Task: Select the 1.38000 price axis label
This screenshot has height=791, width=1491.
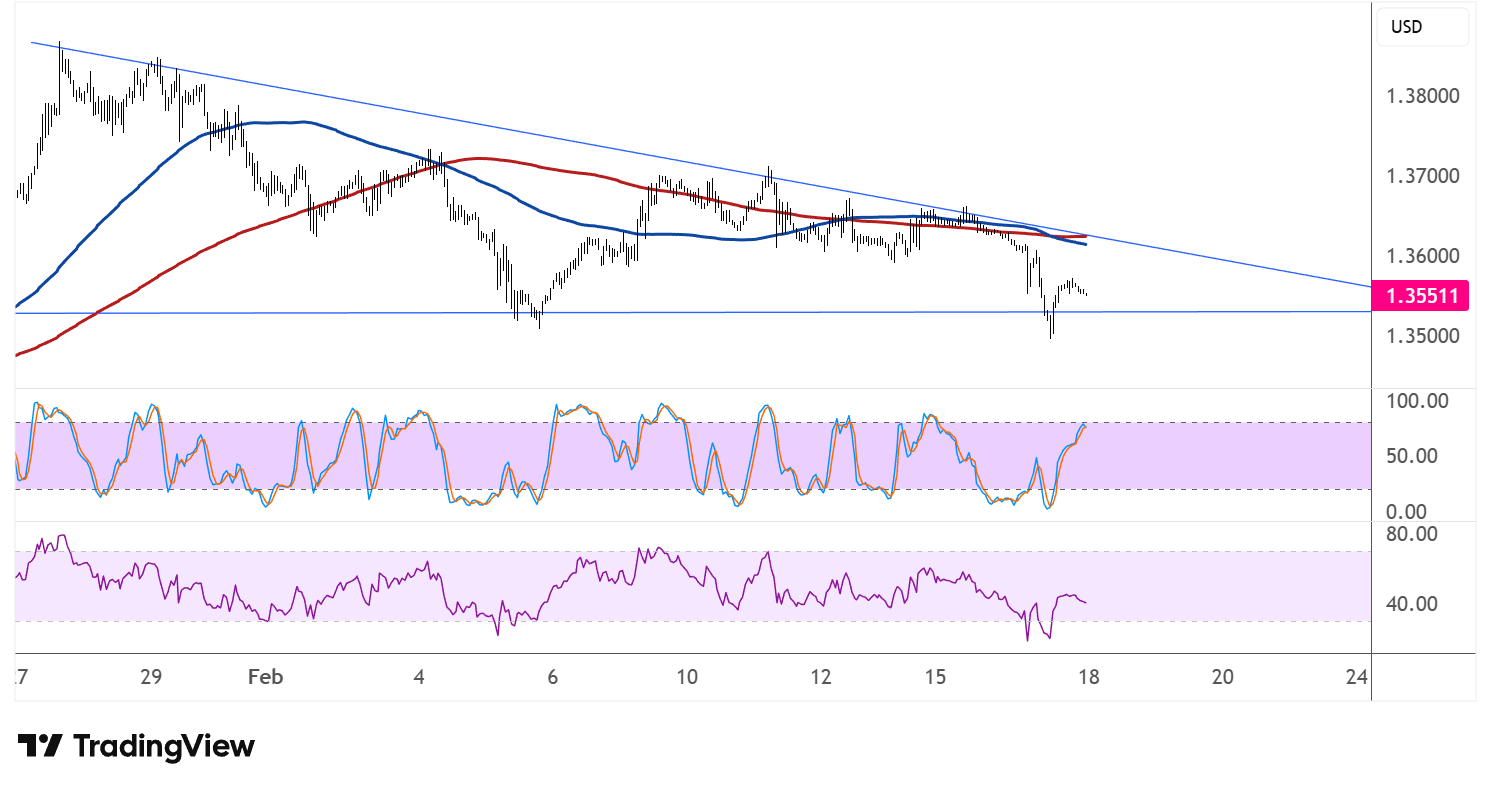Action: (1422, 97)
